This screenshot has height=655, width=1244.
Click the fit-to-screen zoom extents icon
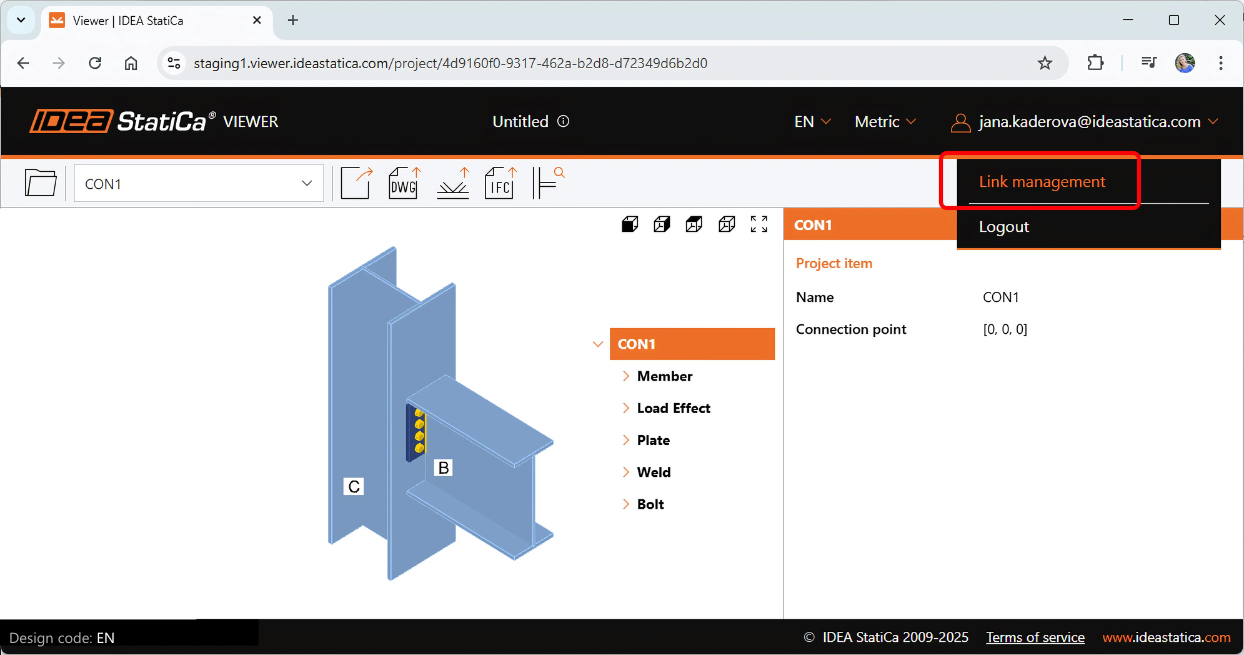tap(759, 224)
